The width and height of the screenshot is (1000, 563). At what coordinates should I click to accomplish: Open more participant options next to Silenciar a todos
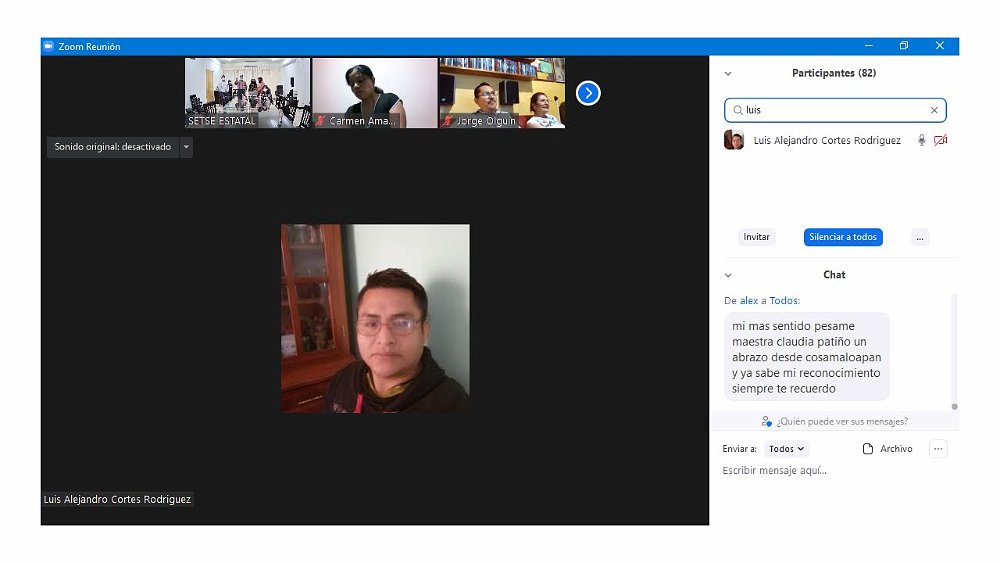[x=920, y=237]
